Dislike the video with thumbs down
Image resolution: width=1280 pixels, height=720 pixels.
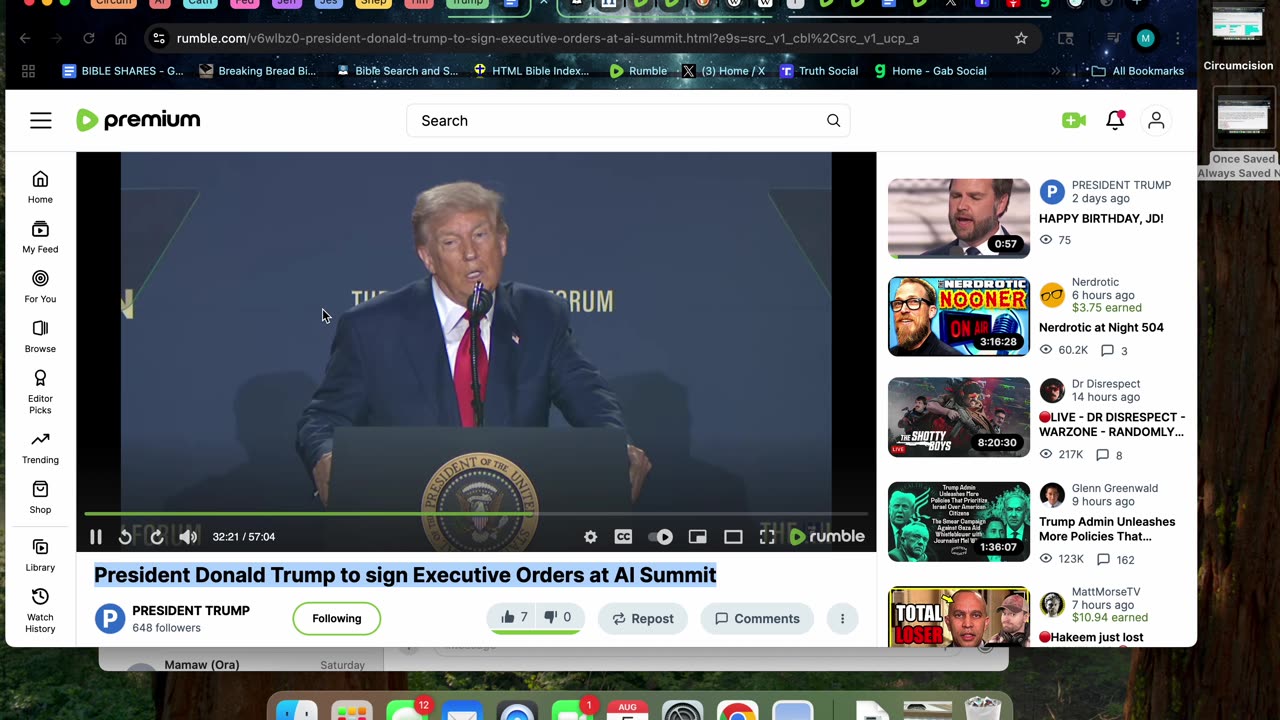(557, 618)
